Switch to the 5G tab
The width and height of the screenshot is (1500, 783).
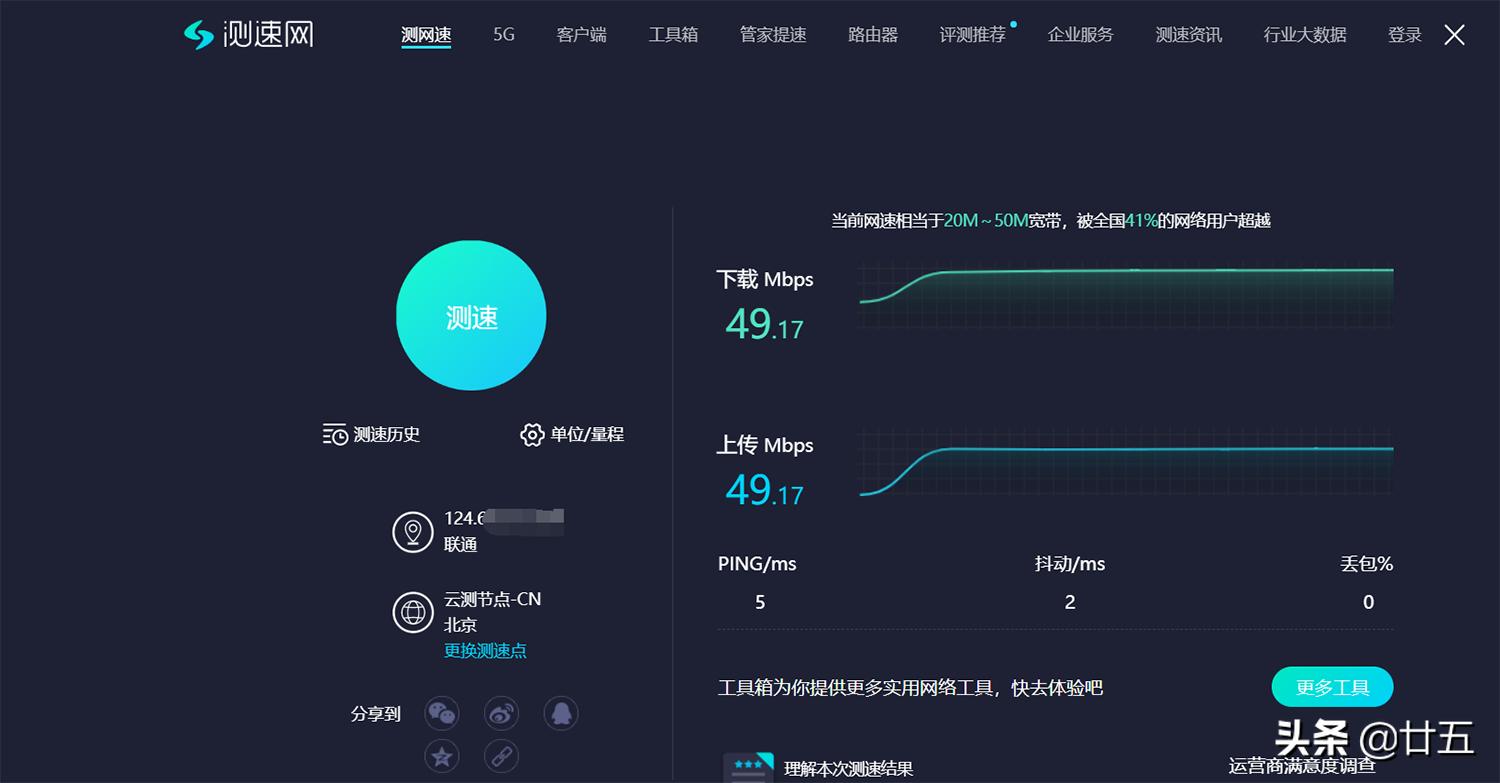[502, 34]
